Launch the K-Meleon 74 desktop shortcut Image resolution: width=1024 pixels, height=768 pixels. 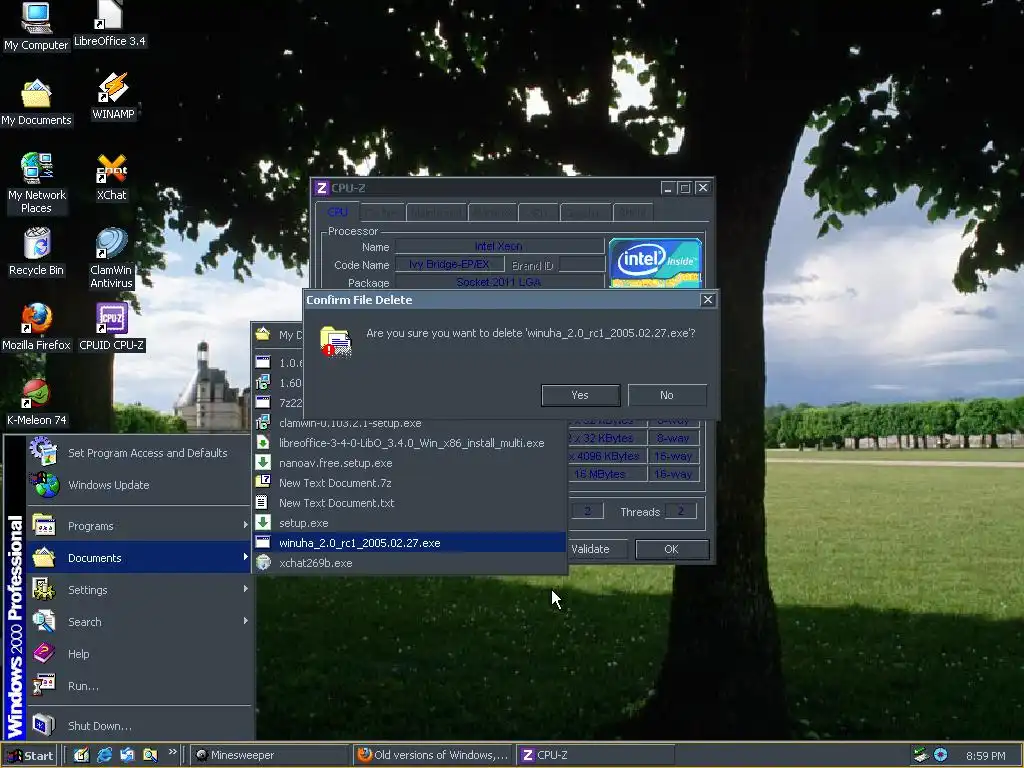pos(37,402)
